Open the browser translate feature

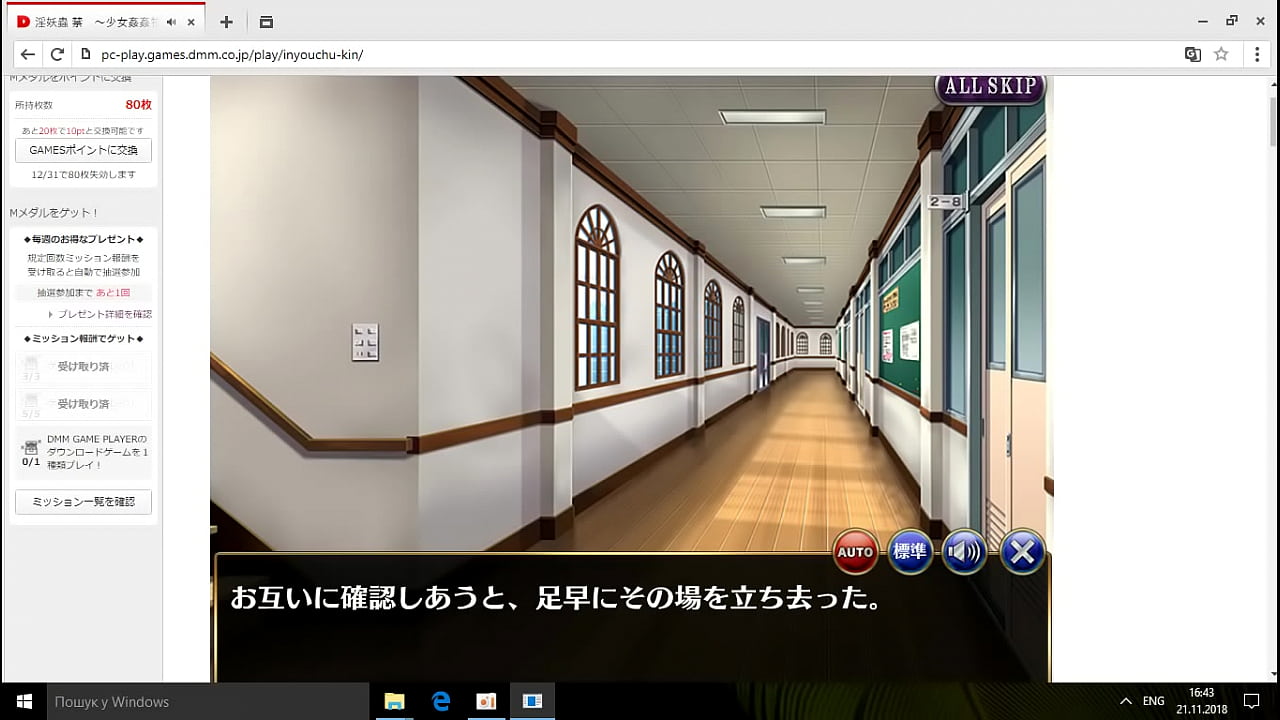tap(1192, 54)
